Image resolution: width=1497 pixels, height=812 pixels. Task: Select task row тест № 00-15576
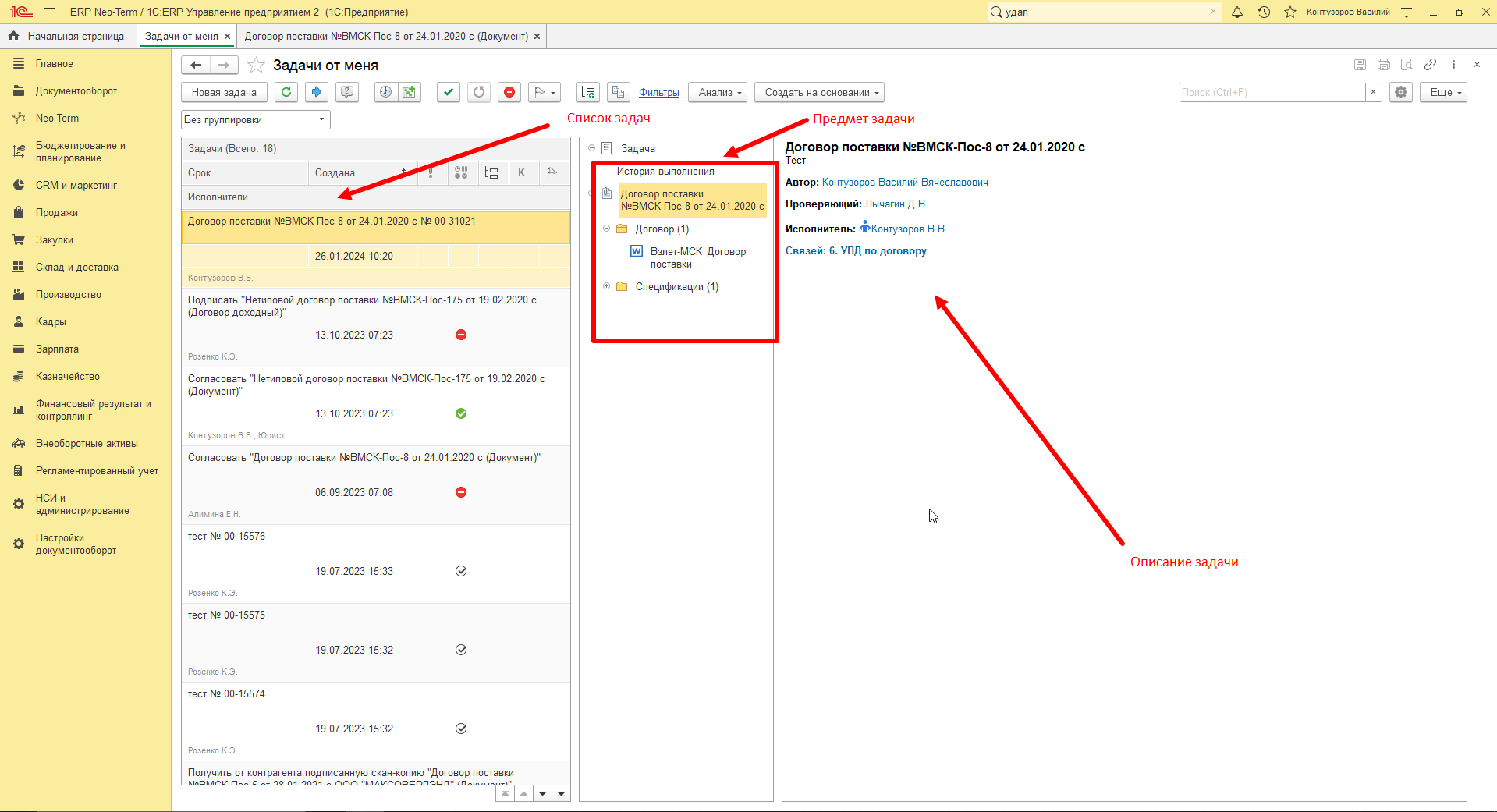tap(376, 564)
